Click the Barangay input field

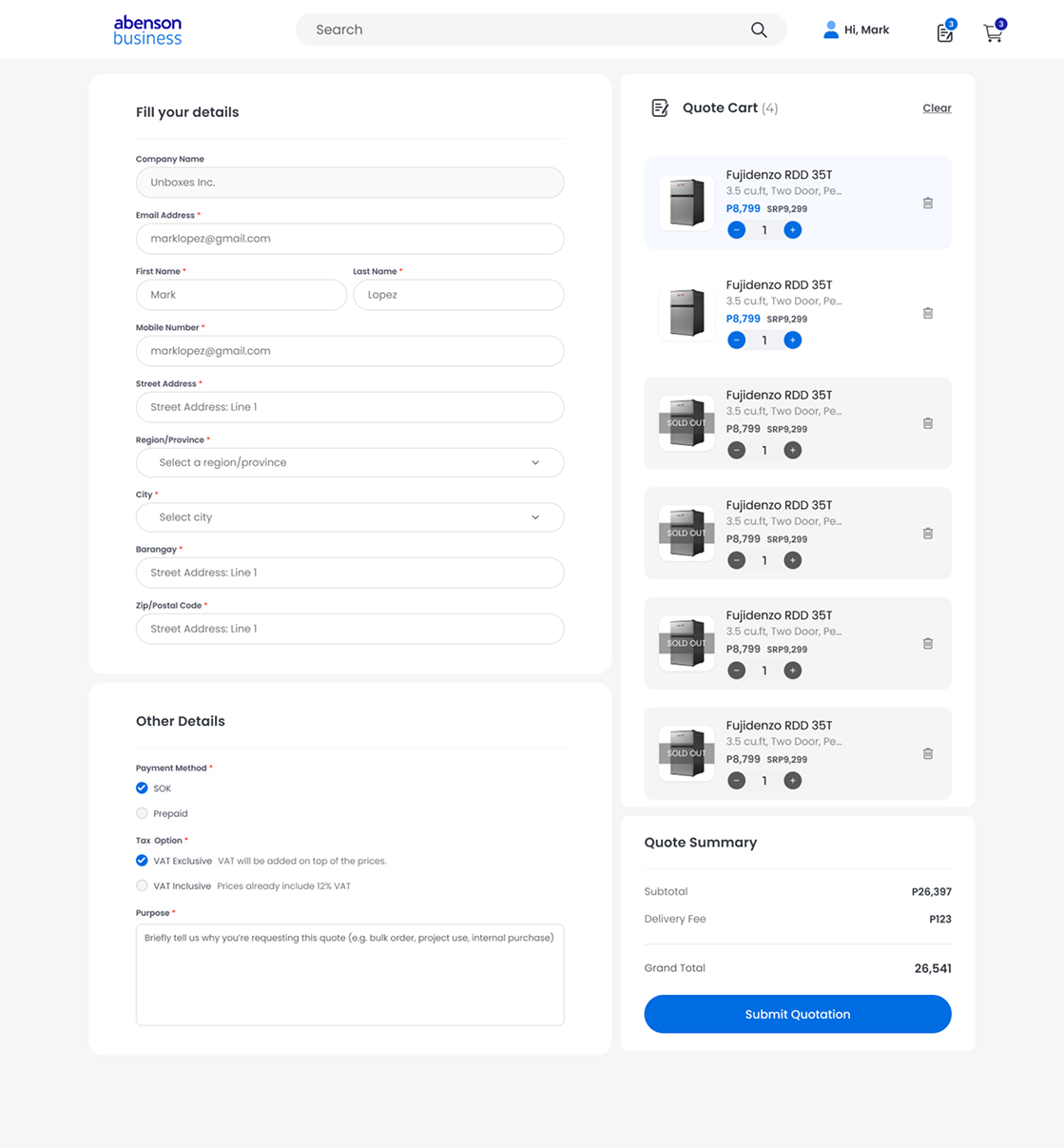coord(350,573)
